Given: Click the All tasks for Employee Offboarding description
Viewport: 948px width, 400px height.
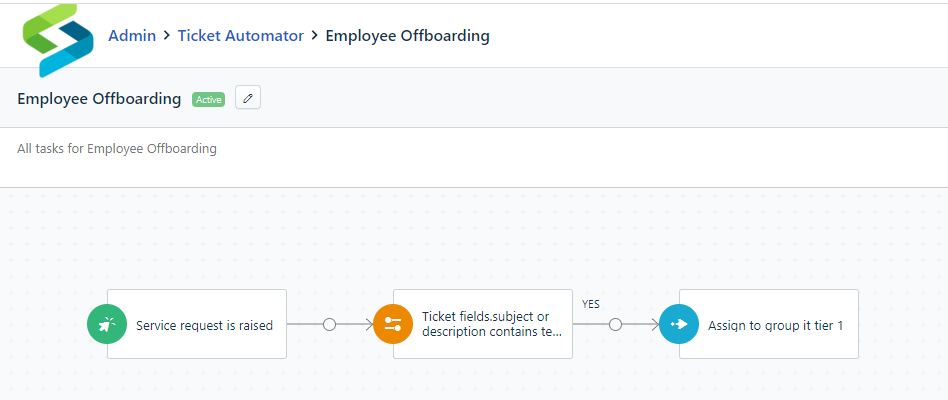Looking at the screenshot, I should (x=117, y=148).
